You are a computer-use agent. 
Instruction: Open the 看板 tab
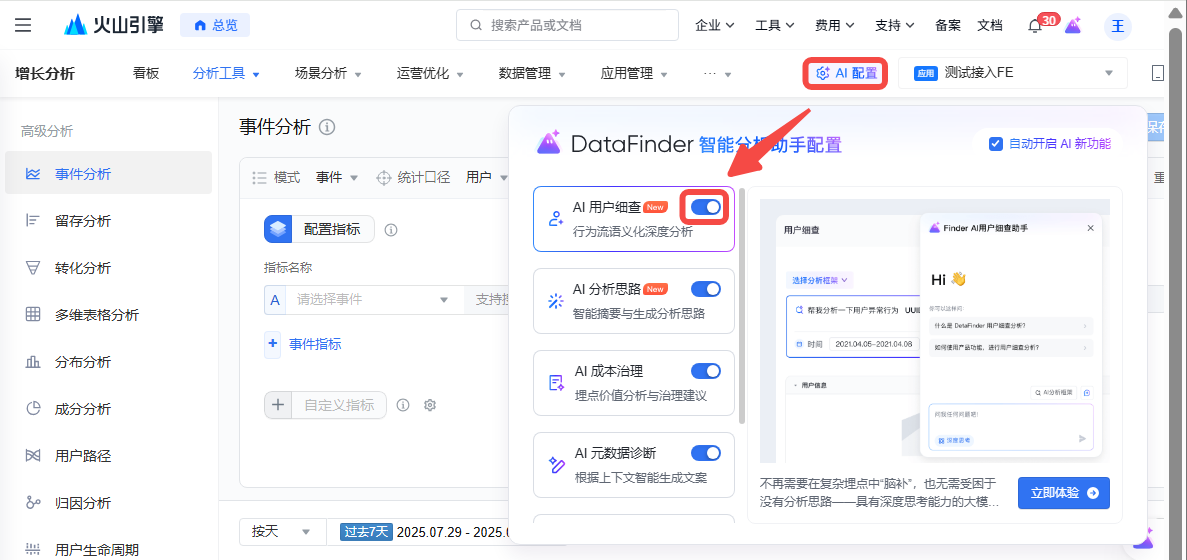click(x=146, y=73)
